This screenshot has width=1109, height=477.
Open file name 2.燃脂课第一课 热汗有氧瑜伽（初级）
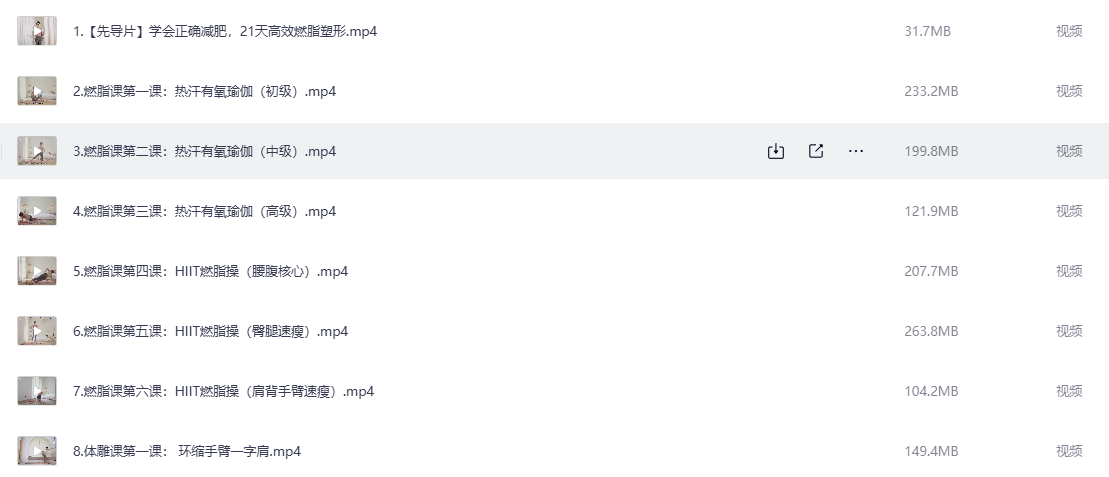(204, 91)
